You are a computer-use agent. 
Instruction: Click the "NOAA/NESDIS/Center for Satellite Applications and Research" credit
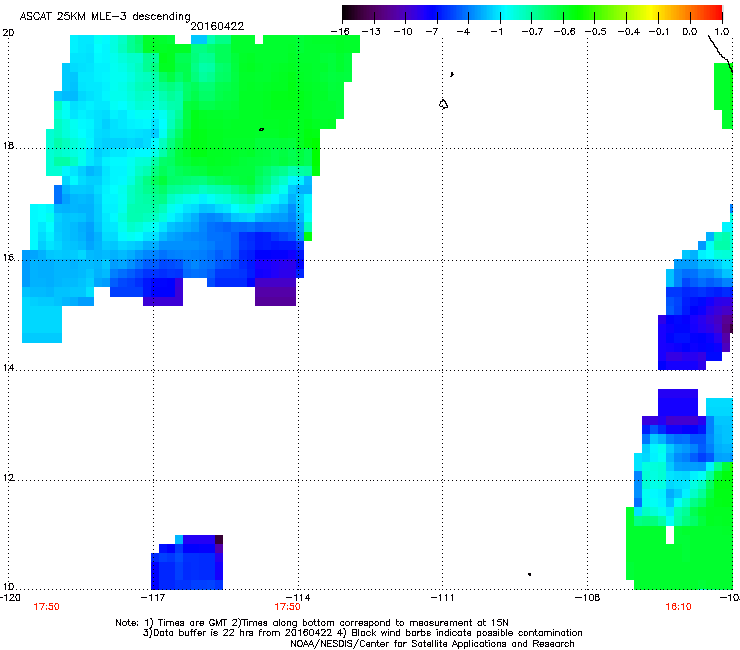coord(432,644)
